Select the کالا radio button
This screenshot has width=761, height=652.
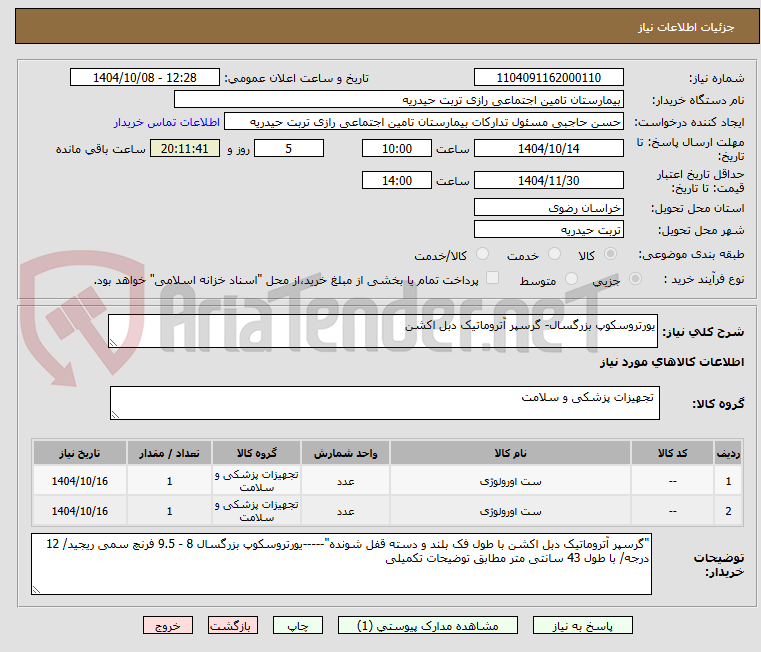(611, 254)
